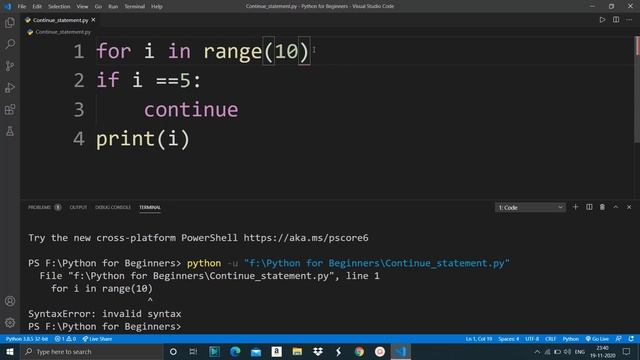
Task: Split the editor to the right
Action: [x=616, y=20]
